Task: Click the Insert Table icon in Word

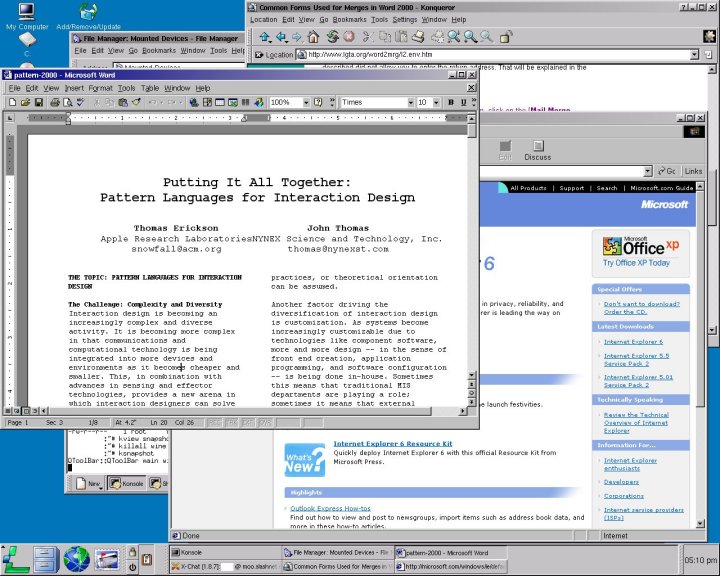Action: (220, 102)
